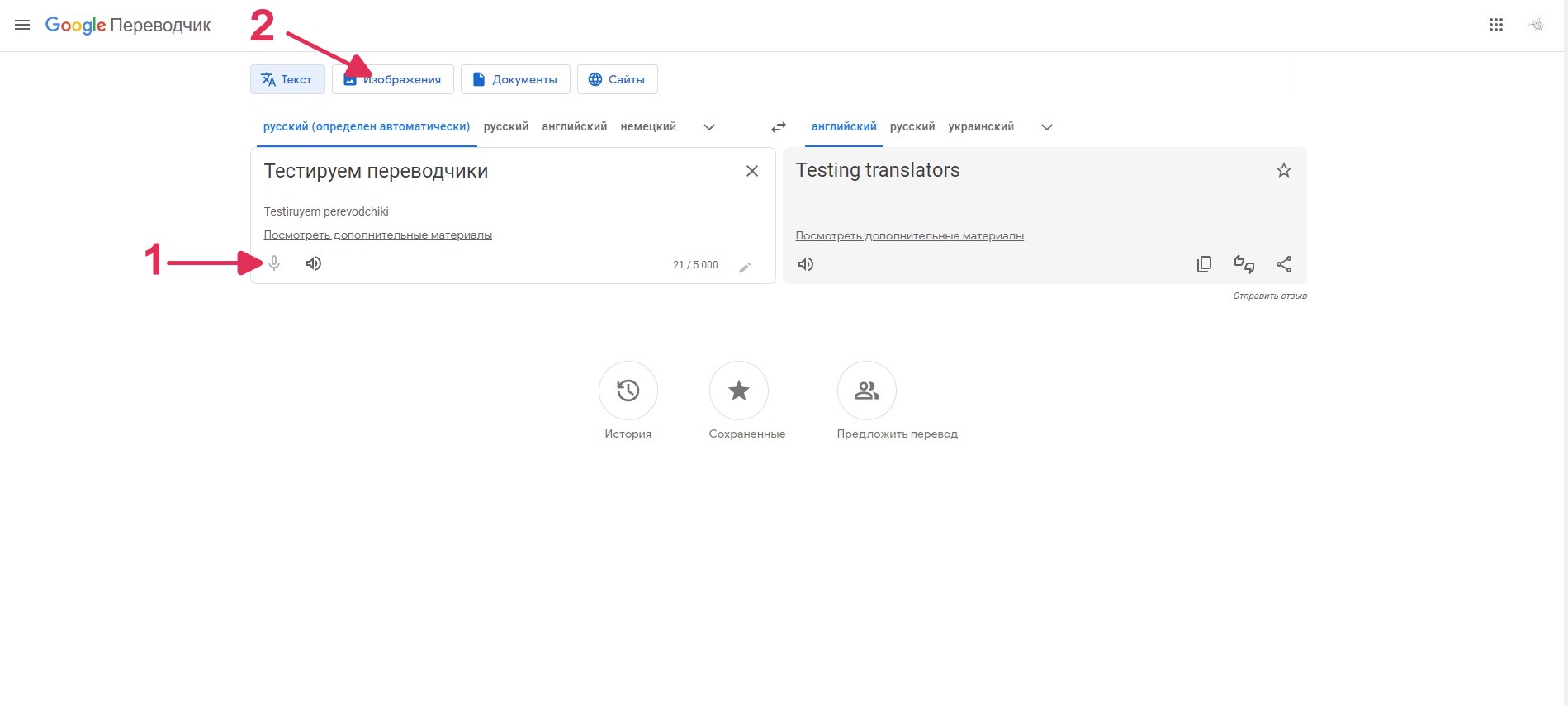The image size is (1568, 706).
Task: Select auto-detected русский source tab
Action: tap(367, 126)
